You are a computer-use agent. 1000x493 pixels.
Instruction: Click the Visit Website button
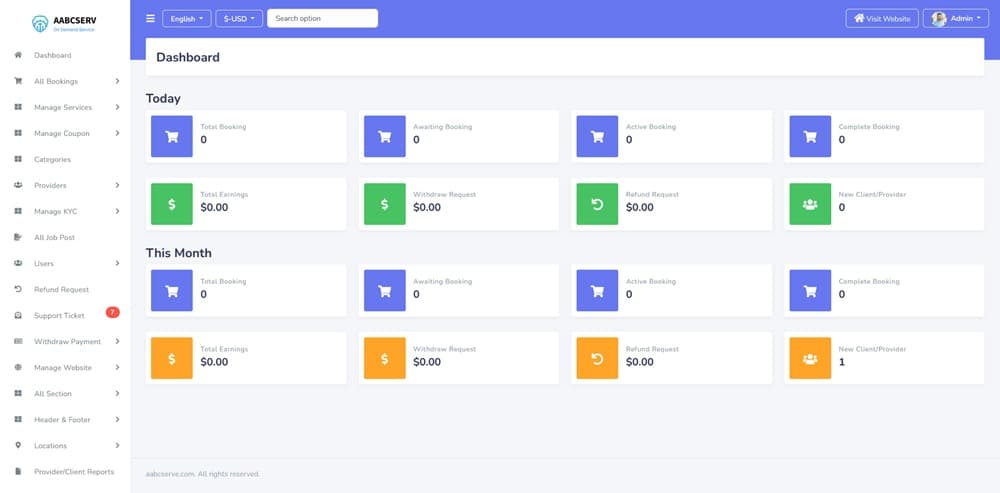click(881, 18)
